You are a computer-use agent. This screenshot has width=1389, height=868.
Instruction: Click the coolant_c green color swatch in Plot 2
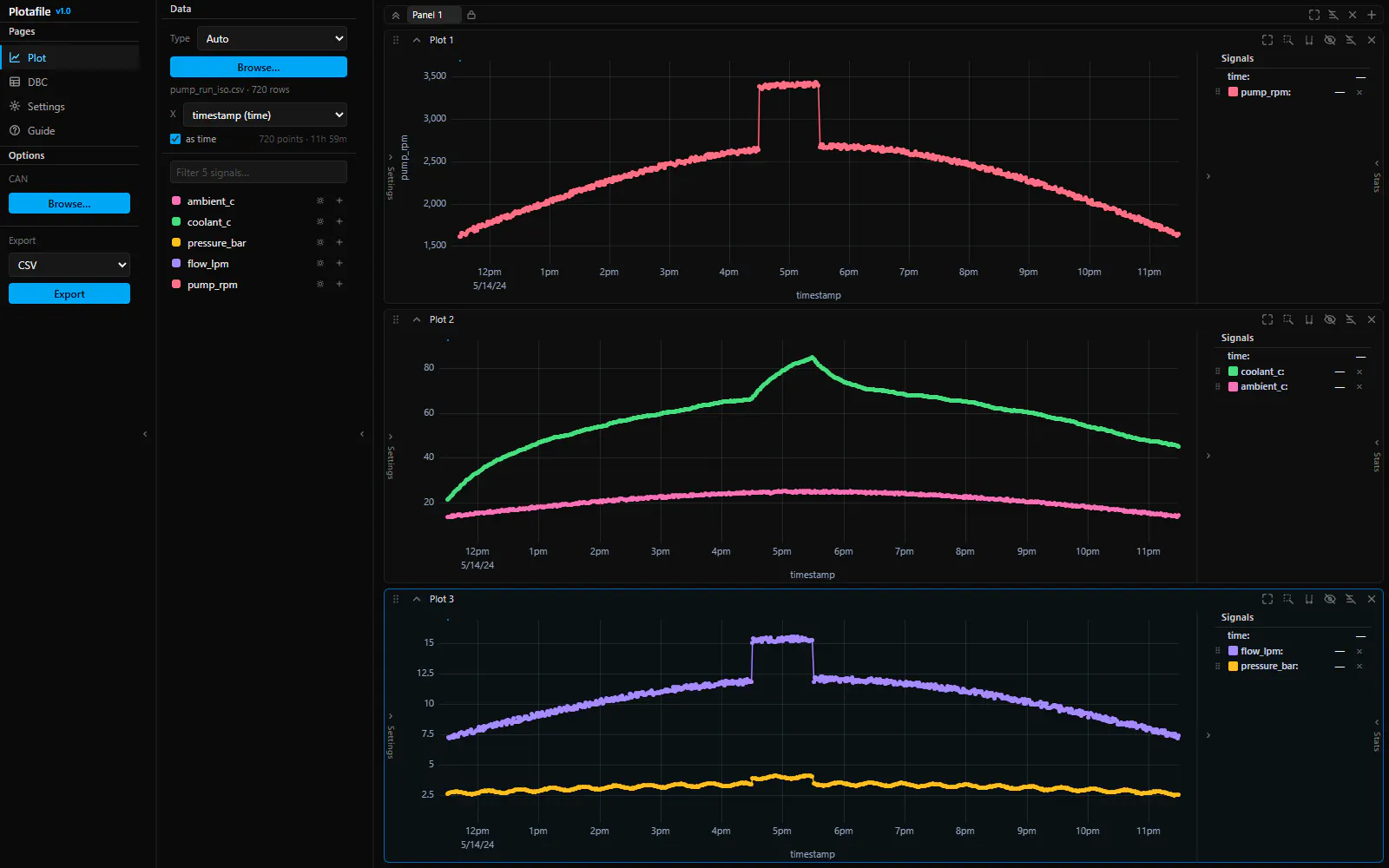pyautogui.click(x=1233, y=372)
